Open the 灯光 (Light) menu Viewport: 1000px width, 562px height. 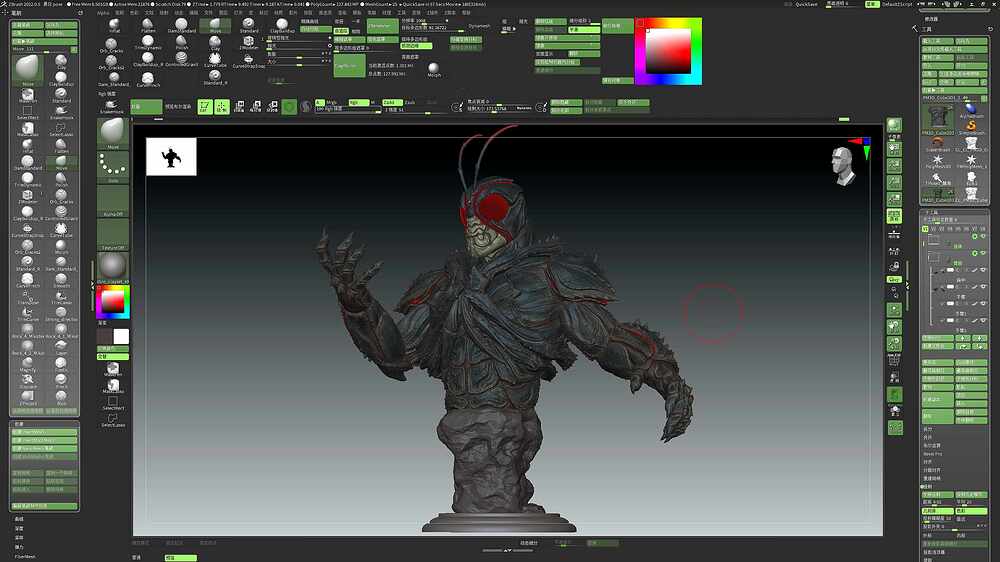239,12
